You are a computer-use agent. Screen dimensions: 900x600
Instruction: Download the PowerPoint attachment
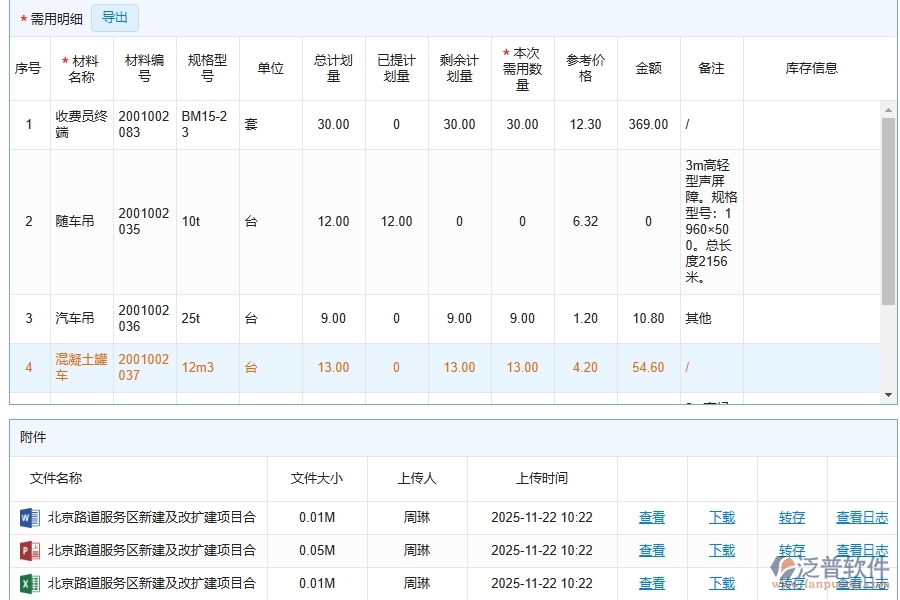click(x=722, y=551)
